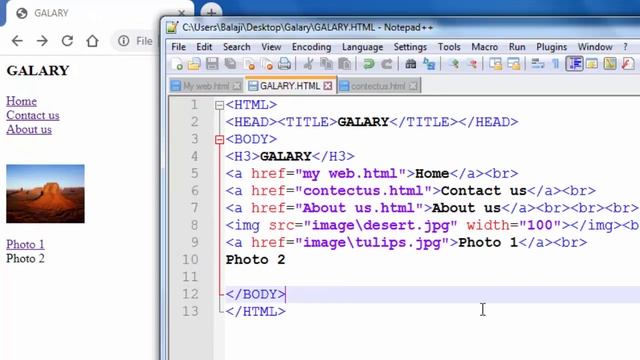Close current document toolbar icon
The image size is (640, 360).
(x=249, y=64)
